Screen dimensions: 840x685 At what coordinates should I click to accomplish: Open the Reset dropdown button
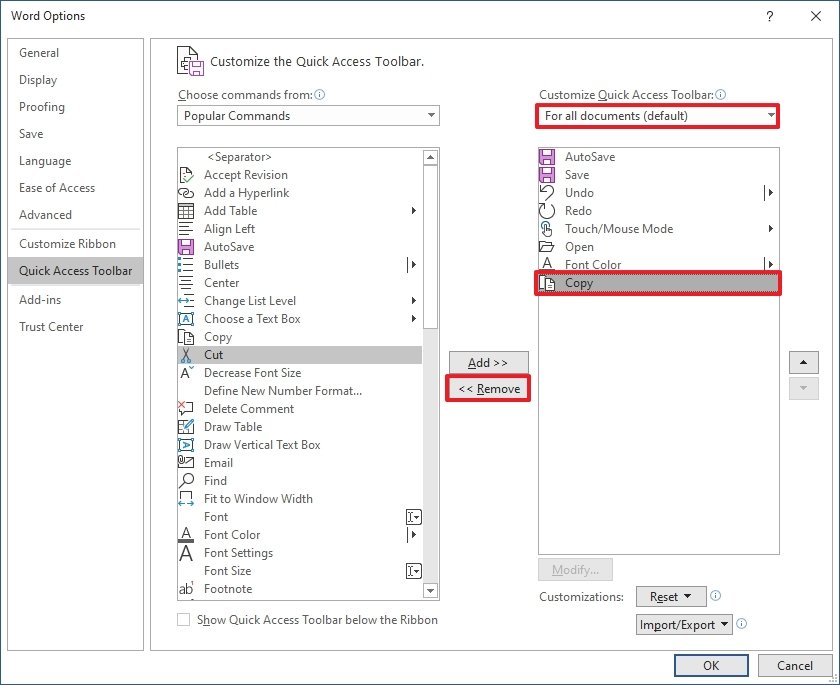coord(671,597)
